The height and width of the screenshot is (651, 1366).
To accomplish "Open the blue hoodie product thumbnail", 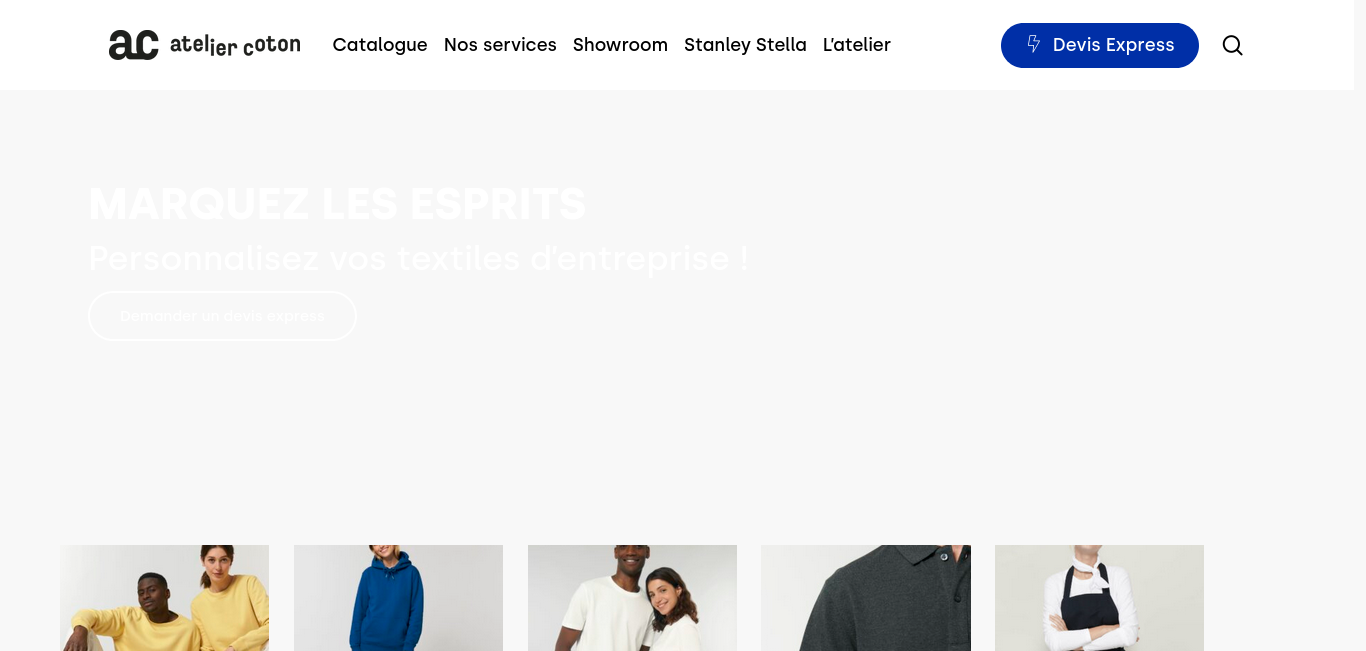I will pyautogui.click(x=398, y=598).
